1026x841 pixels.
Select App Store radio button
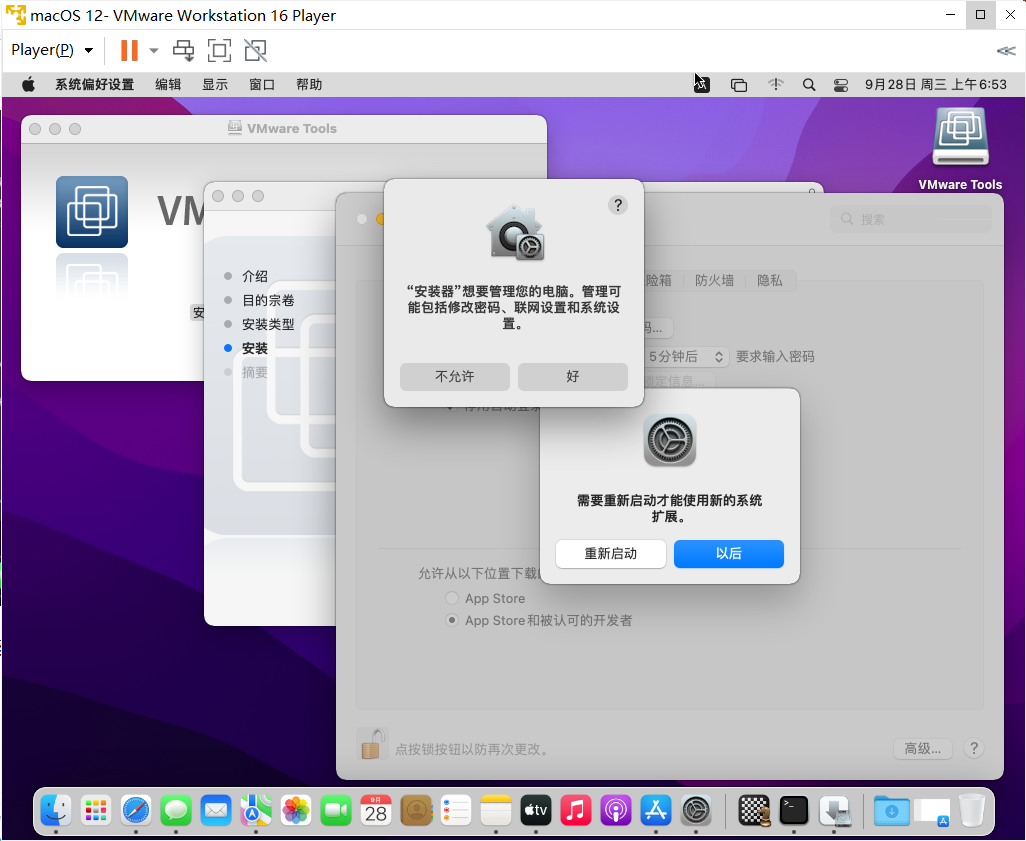click(x=451, y=598)
